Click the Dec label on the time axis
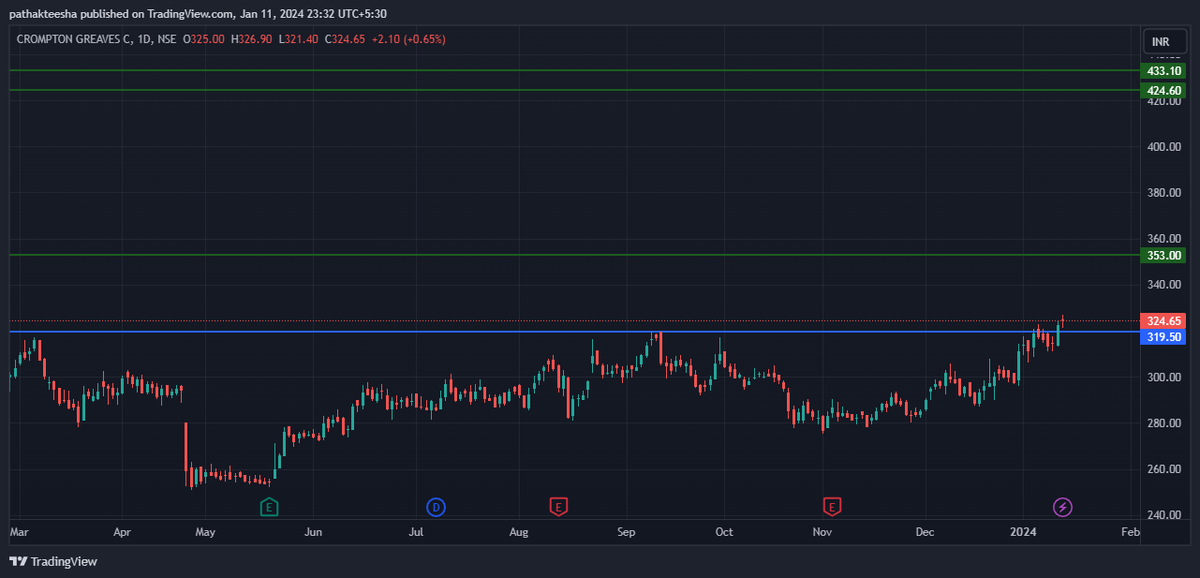The image size is (1200, 578). coord(925,533)
